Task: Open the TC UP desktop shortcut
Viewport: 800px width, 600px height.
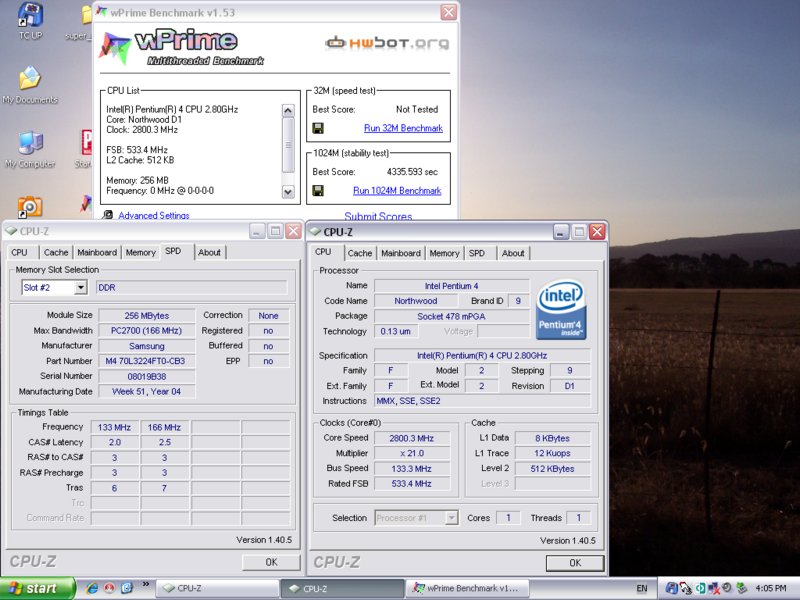Action: (31, 20)
